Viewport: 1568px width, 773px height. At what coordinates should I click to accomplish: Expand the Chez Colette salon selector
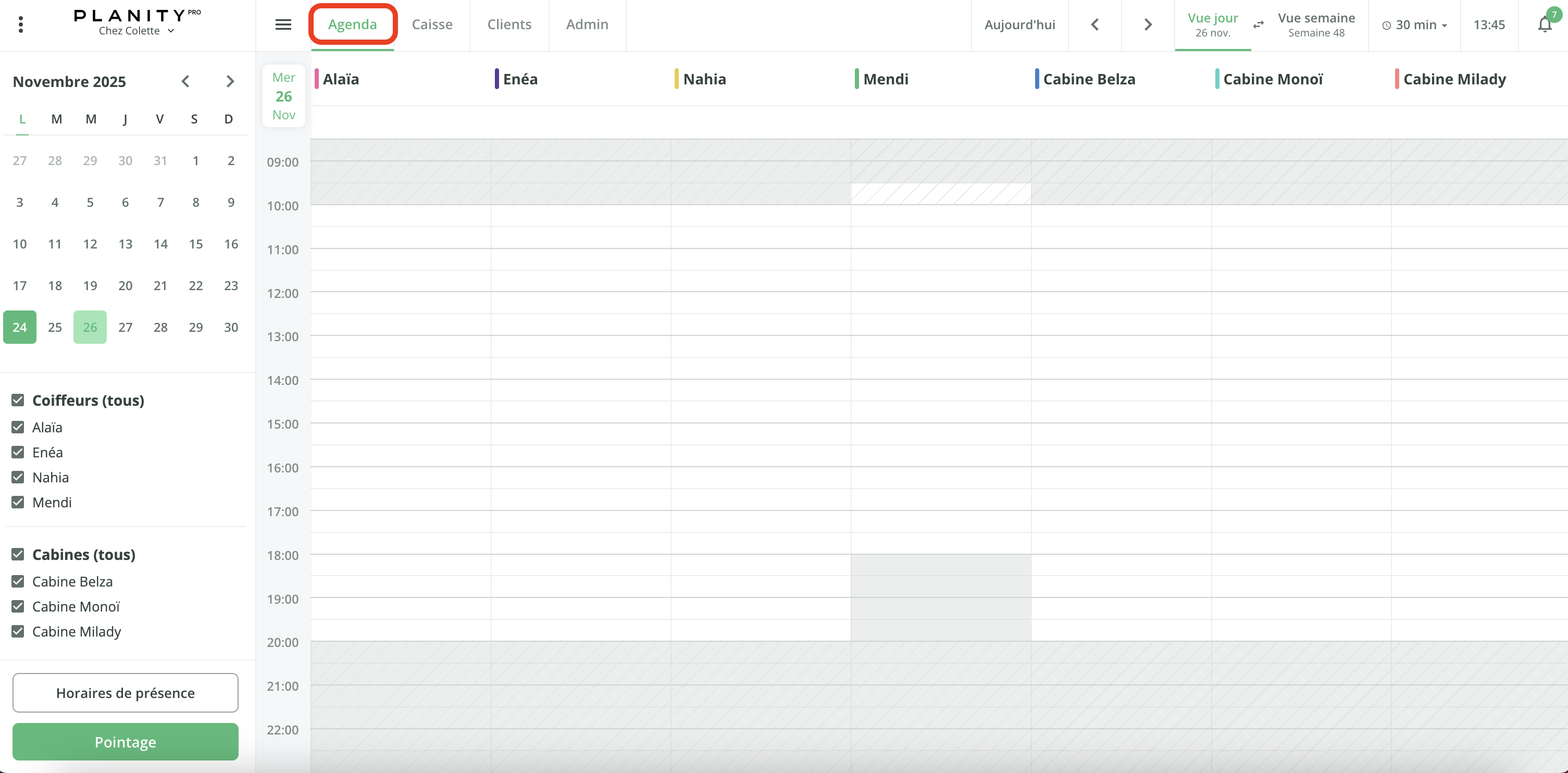[x=136, y=31]
